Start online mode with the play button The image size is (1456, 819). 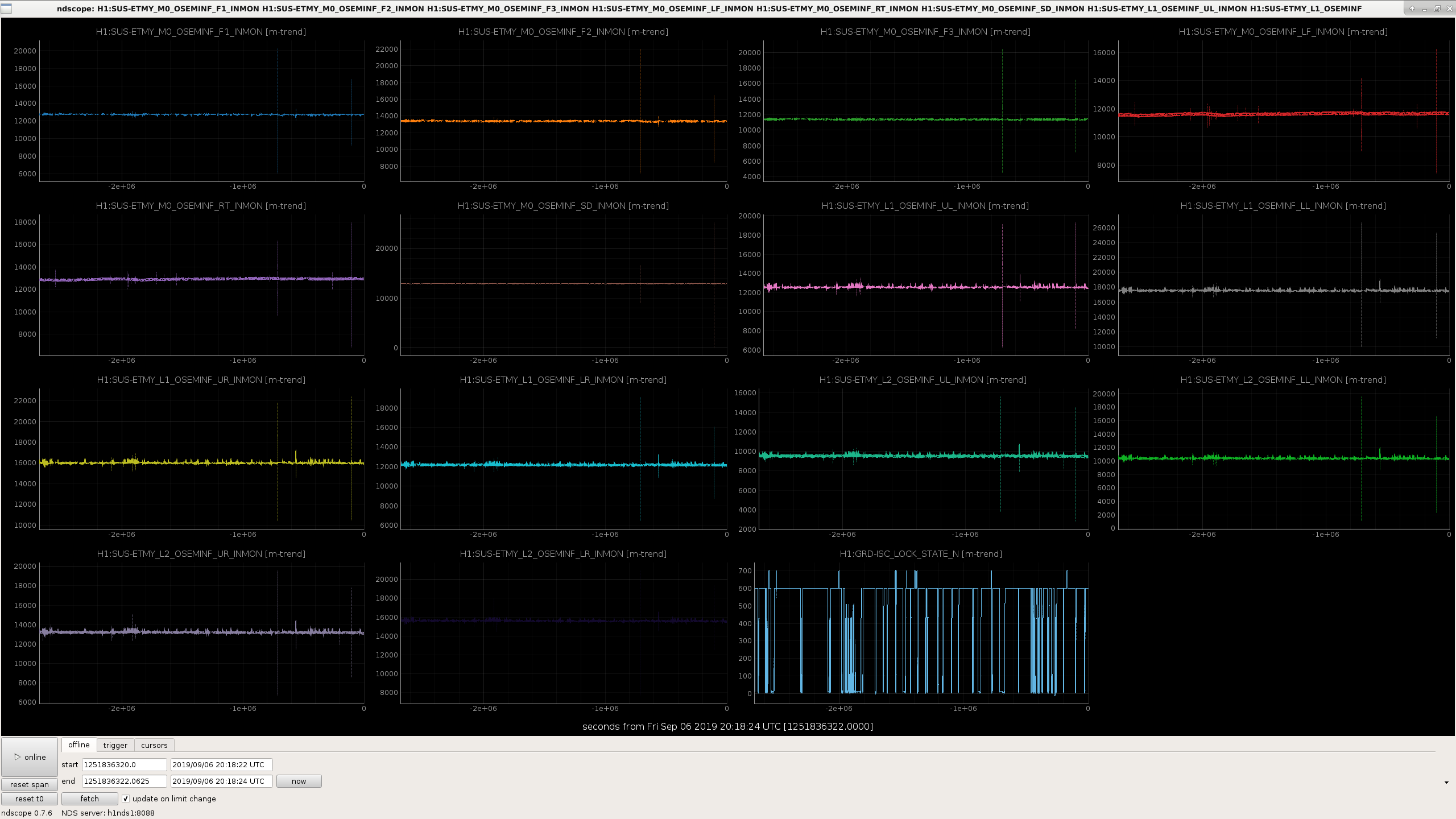[30, 757]
